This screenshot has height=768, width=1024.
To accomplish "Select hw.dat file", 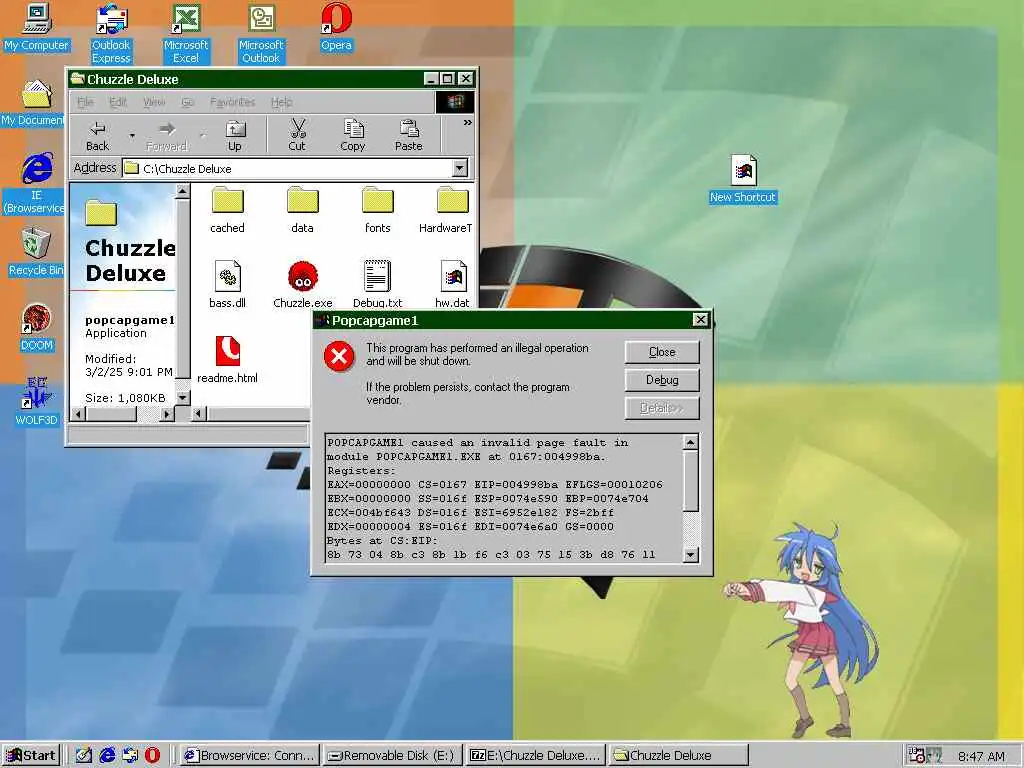I will pyautogui.click(x=452, y=284).
